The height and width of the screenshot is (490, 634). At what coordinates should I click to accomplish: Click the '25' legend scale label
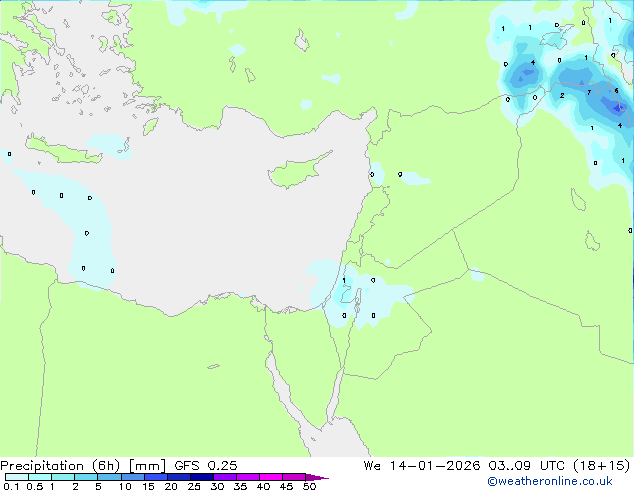tap(194, 486)
